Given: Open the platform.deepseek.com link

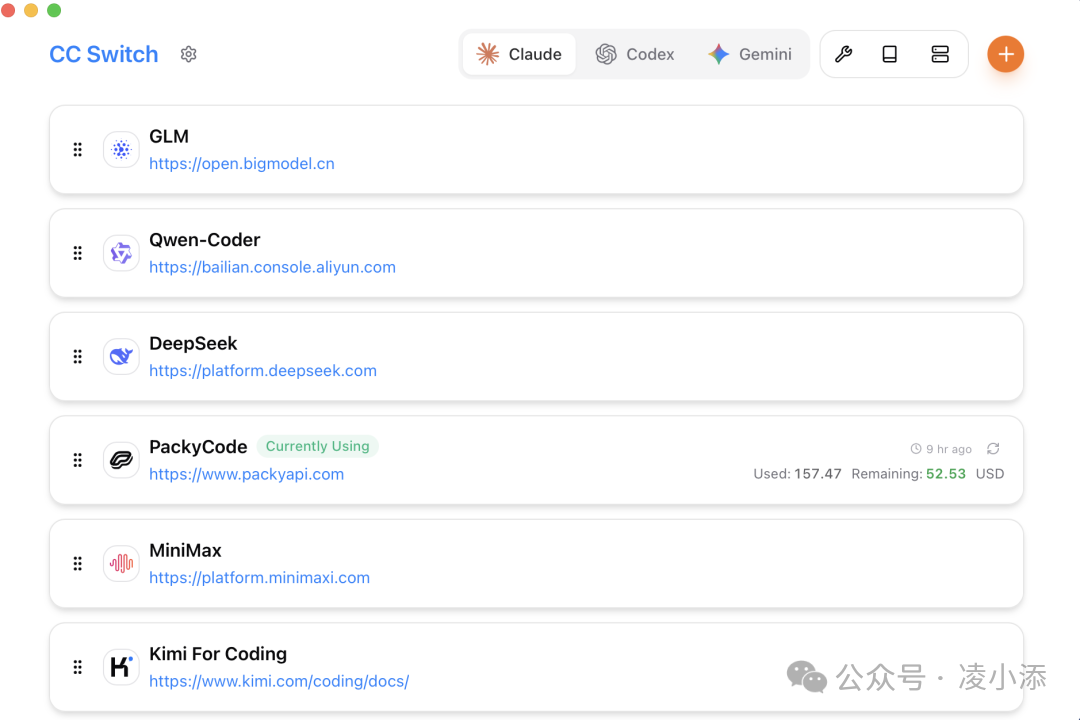Looking at the screenshot, I should [263, 371].
